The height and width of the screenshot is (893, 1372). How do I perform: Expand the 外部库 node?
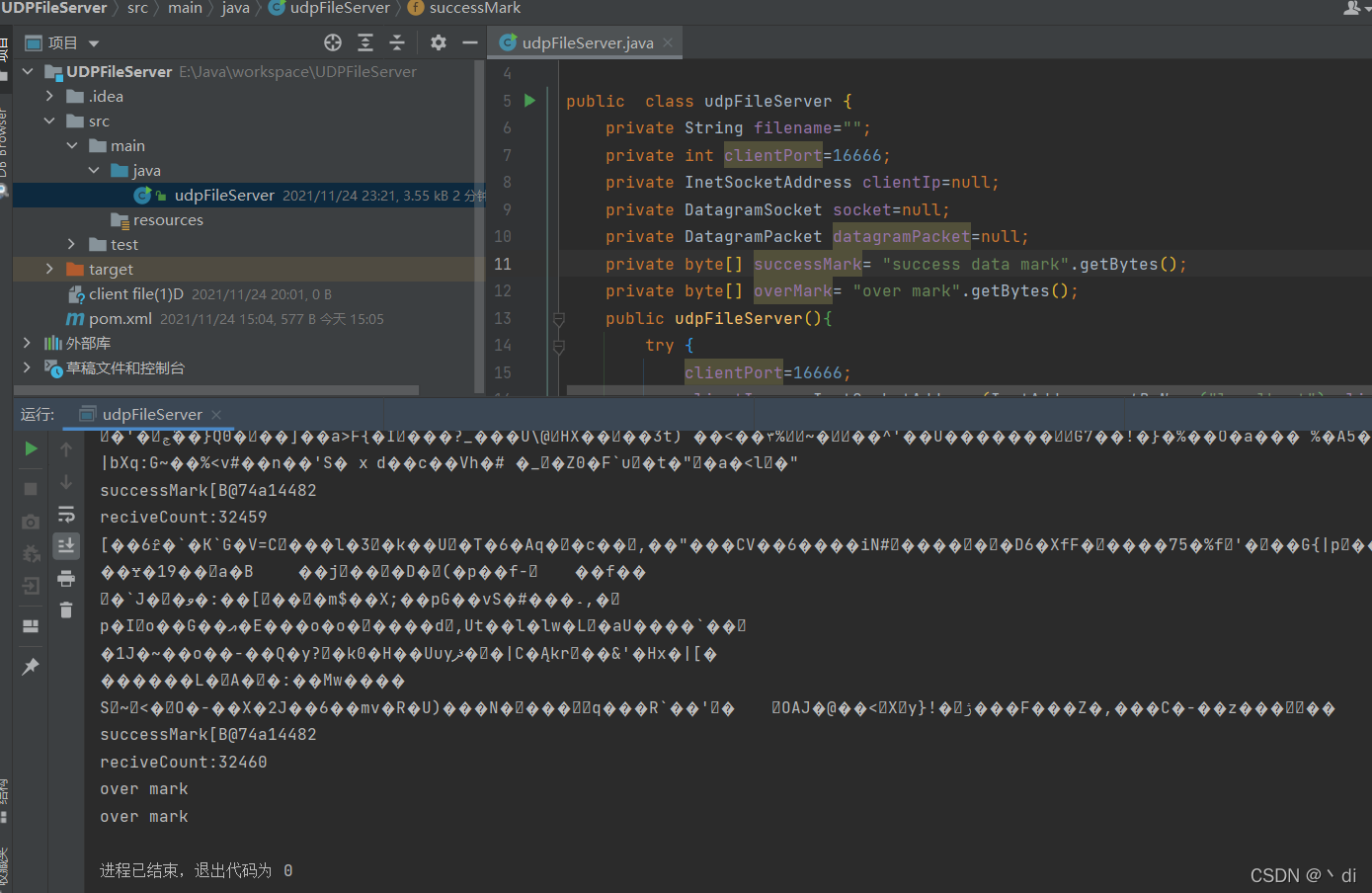click(28, 343)
